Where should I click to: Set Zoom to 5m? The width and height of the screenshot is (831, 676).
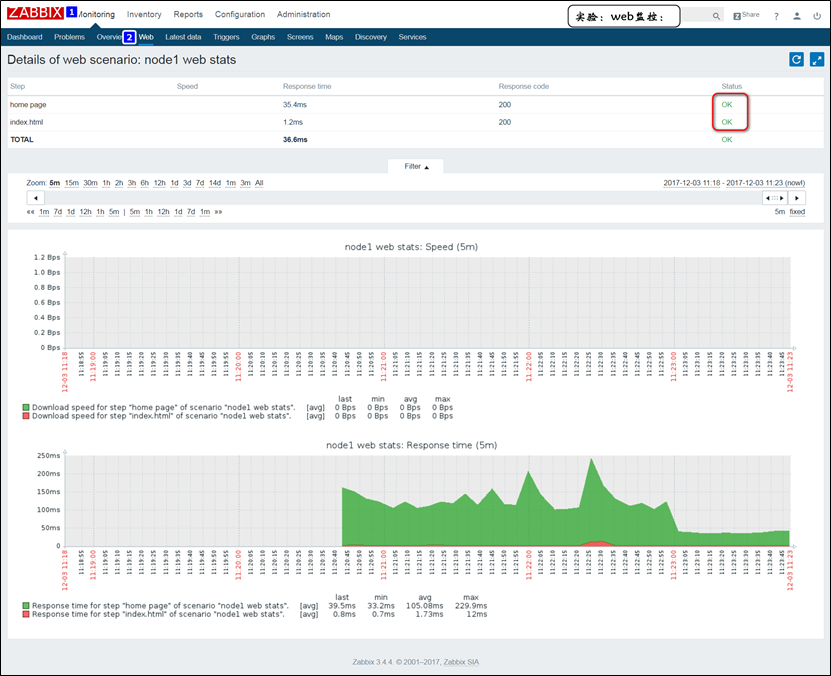point(55,183)
